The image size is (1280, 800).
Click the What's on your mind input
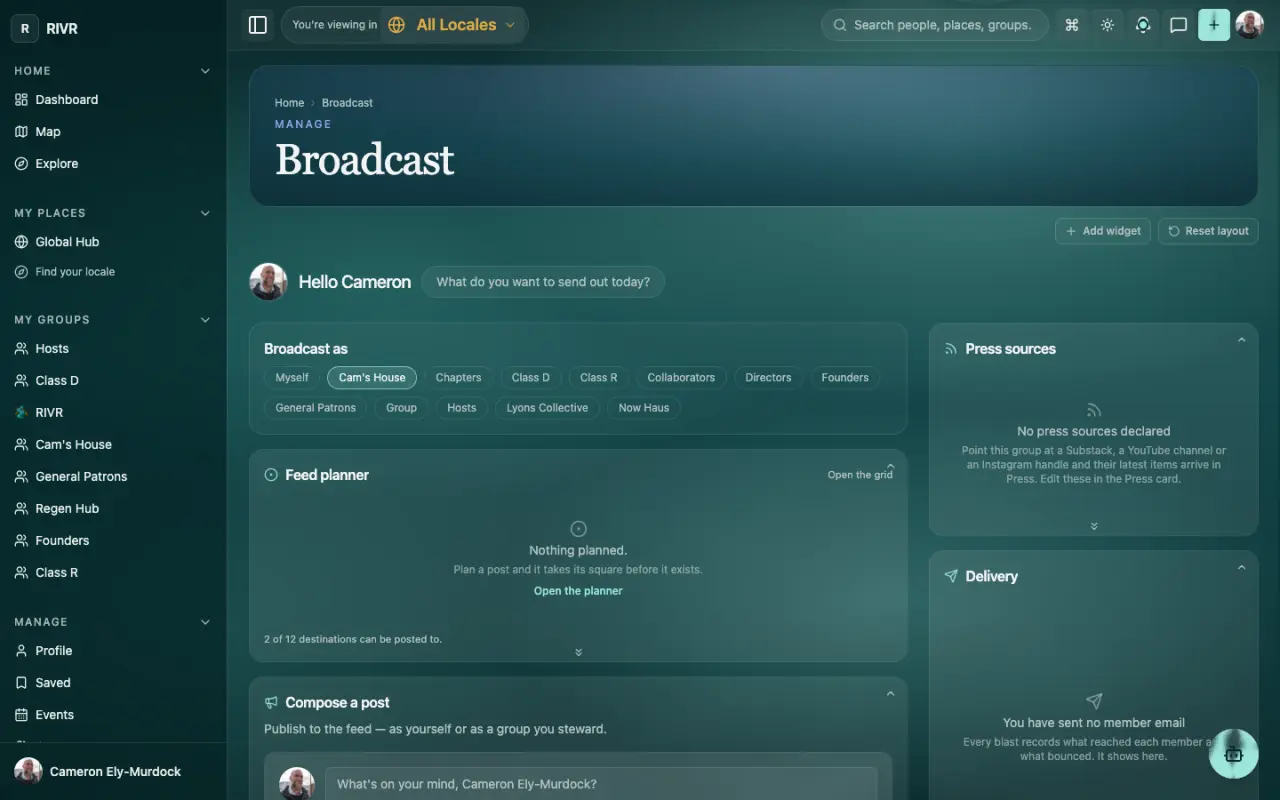(601, 784)
